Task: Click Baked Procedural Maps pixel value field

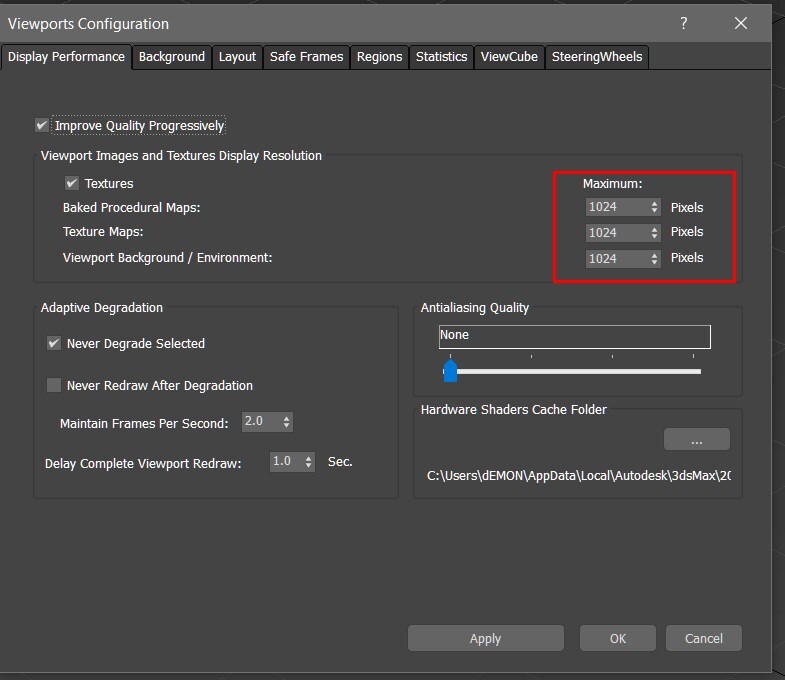Action: click(617, 207)
